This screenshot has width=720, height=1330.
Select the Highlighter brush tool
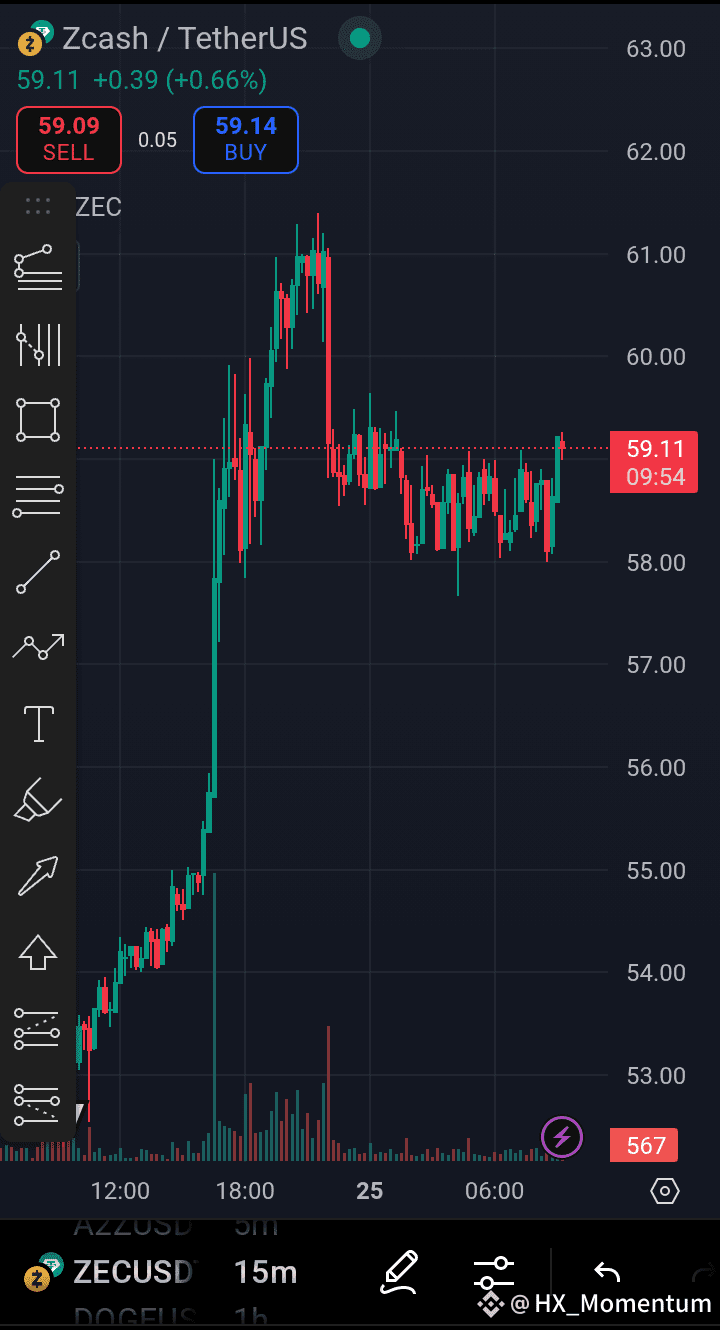38,800
